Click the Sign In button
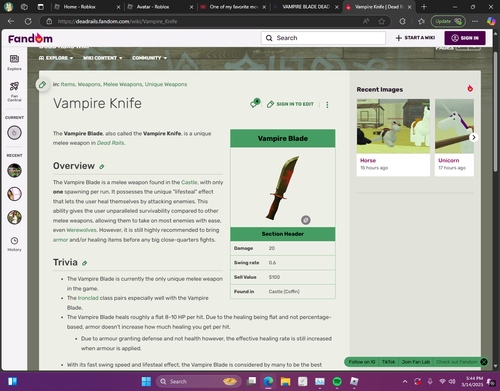 click(465, 38)
